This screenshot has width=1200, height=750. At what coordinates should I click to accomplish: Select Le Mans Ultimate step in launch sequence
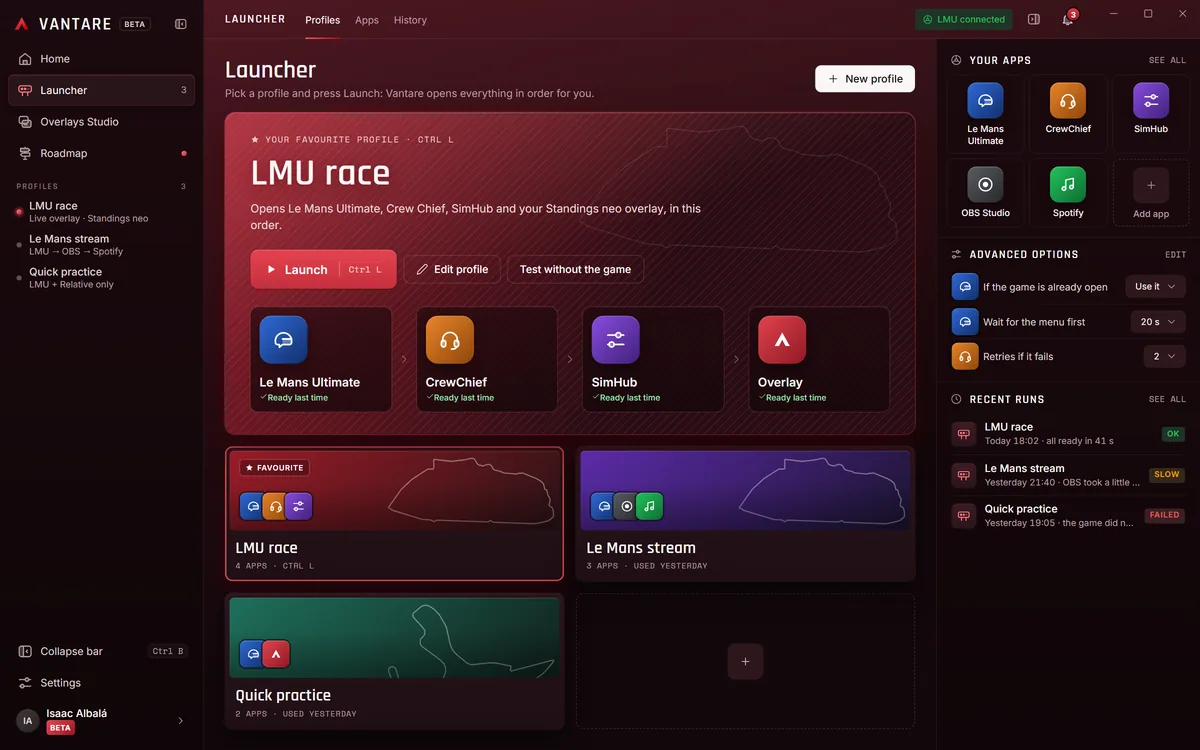coord(321,359)
